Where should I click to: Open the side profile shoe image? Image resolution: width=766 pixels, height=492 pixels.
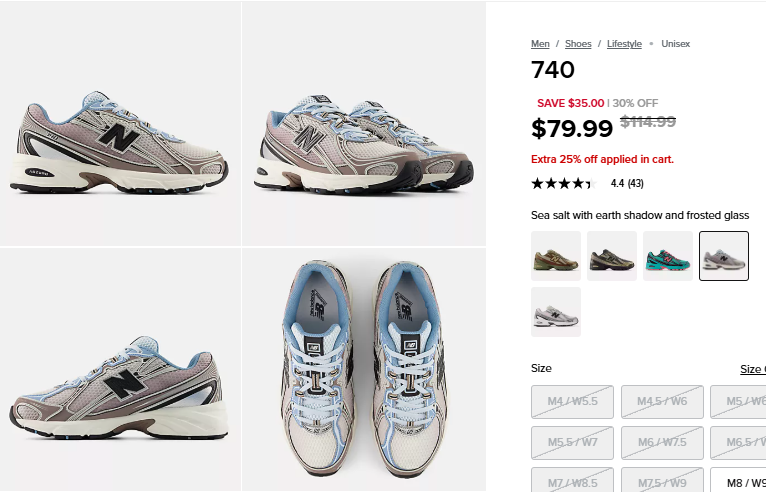(120, 124)
